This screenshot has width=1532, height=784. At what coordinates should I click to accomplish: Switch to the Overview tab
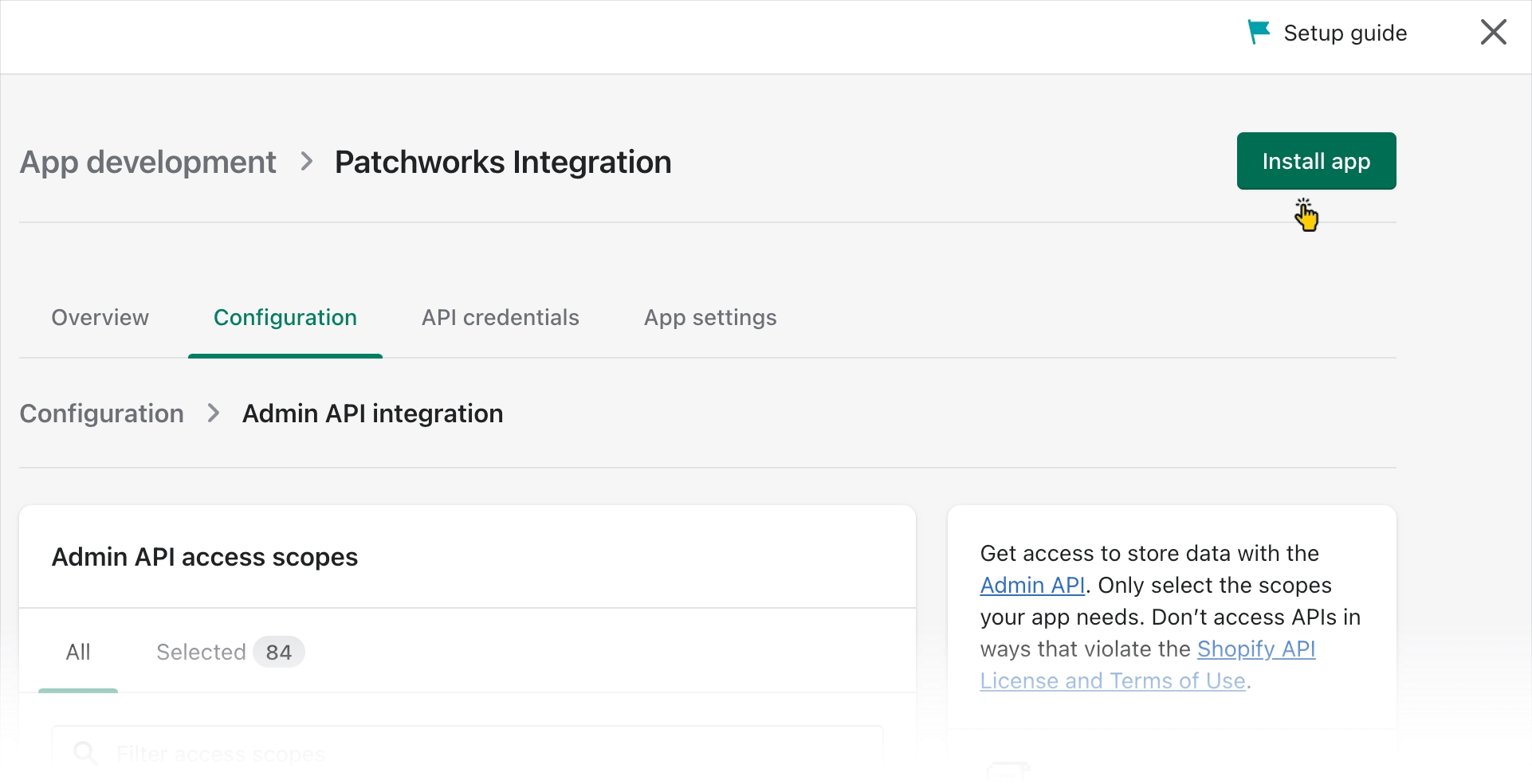(x=100, y=317)
